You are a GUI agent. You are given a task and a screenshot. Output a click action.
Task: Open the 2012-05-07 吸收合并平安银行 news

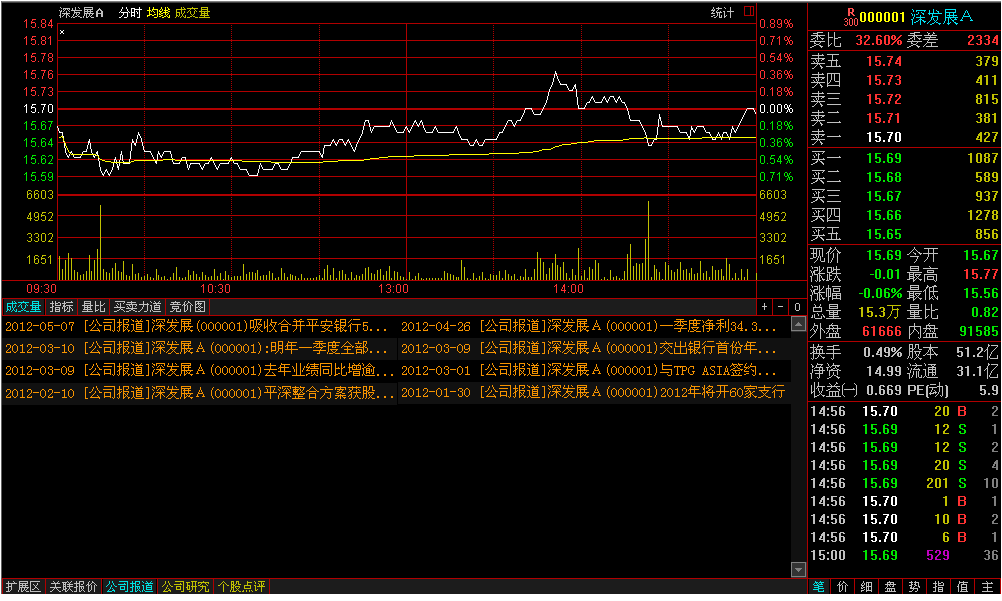click(x=196, y=326)
